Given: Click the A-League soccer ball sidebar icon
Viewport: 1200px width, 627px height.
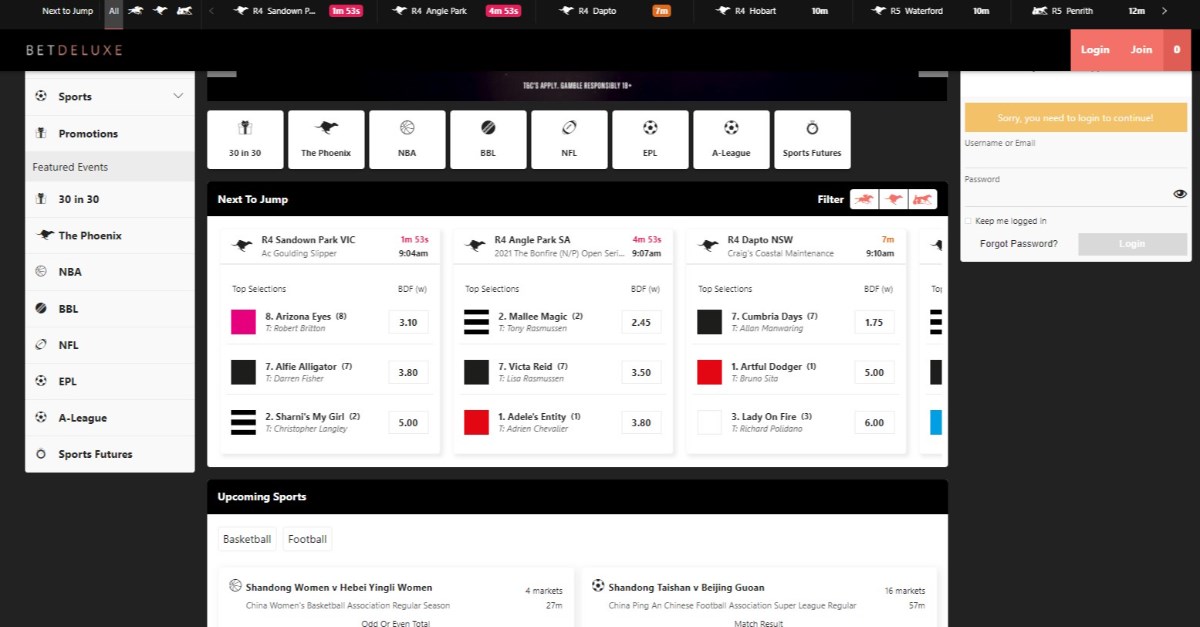Looking at the screenshot, I should coord(41,417).
